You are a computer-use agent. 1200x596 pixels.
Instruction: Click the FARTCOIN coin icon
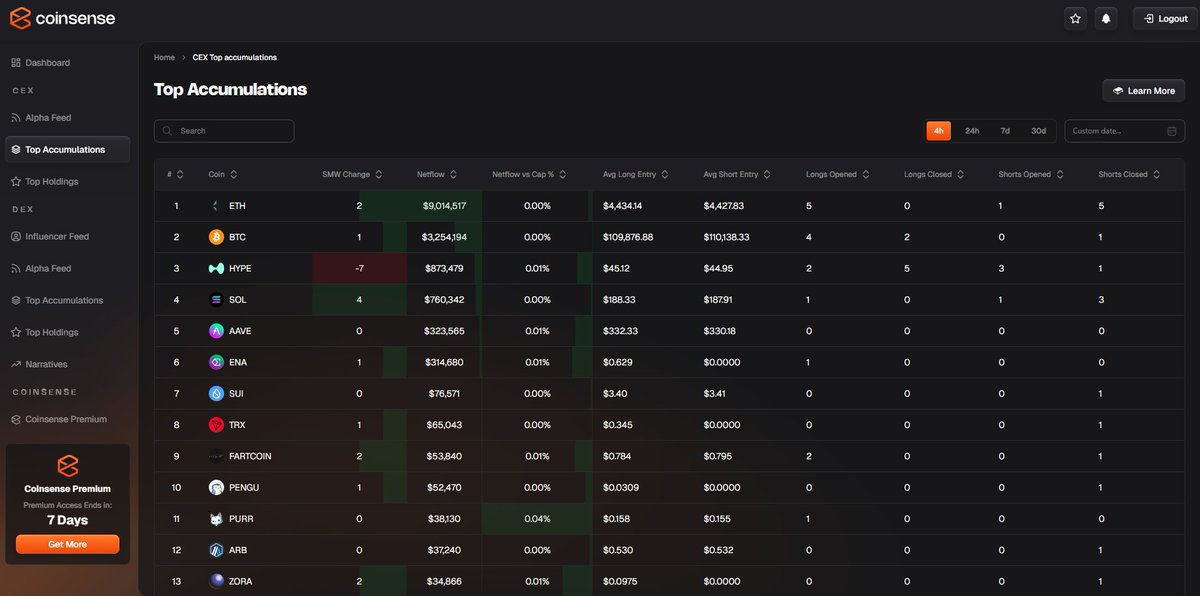point(215,456)
